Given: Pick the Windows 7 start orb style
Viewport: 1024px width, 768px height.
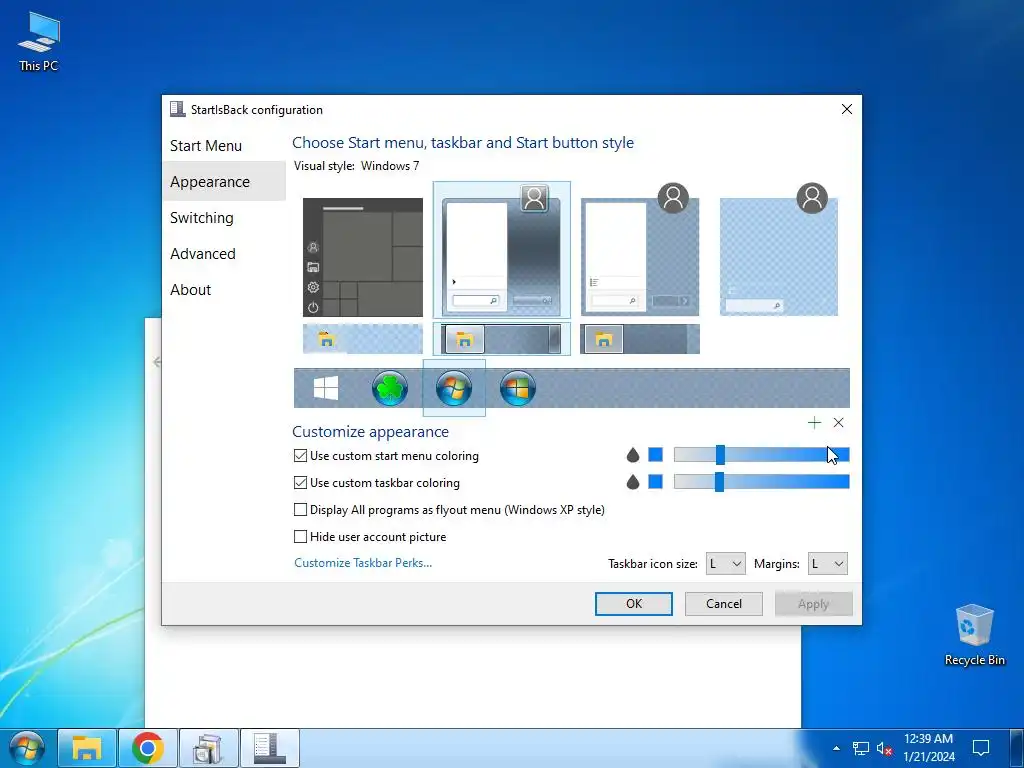Looking at the screenshot, I should [454, 389].
